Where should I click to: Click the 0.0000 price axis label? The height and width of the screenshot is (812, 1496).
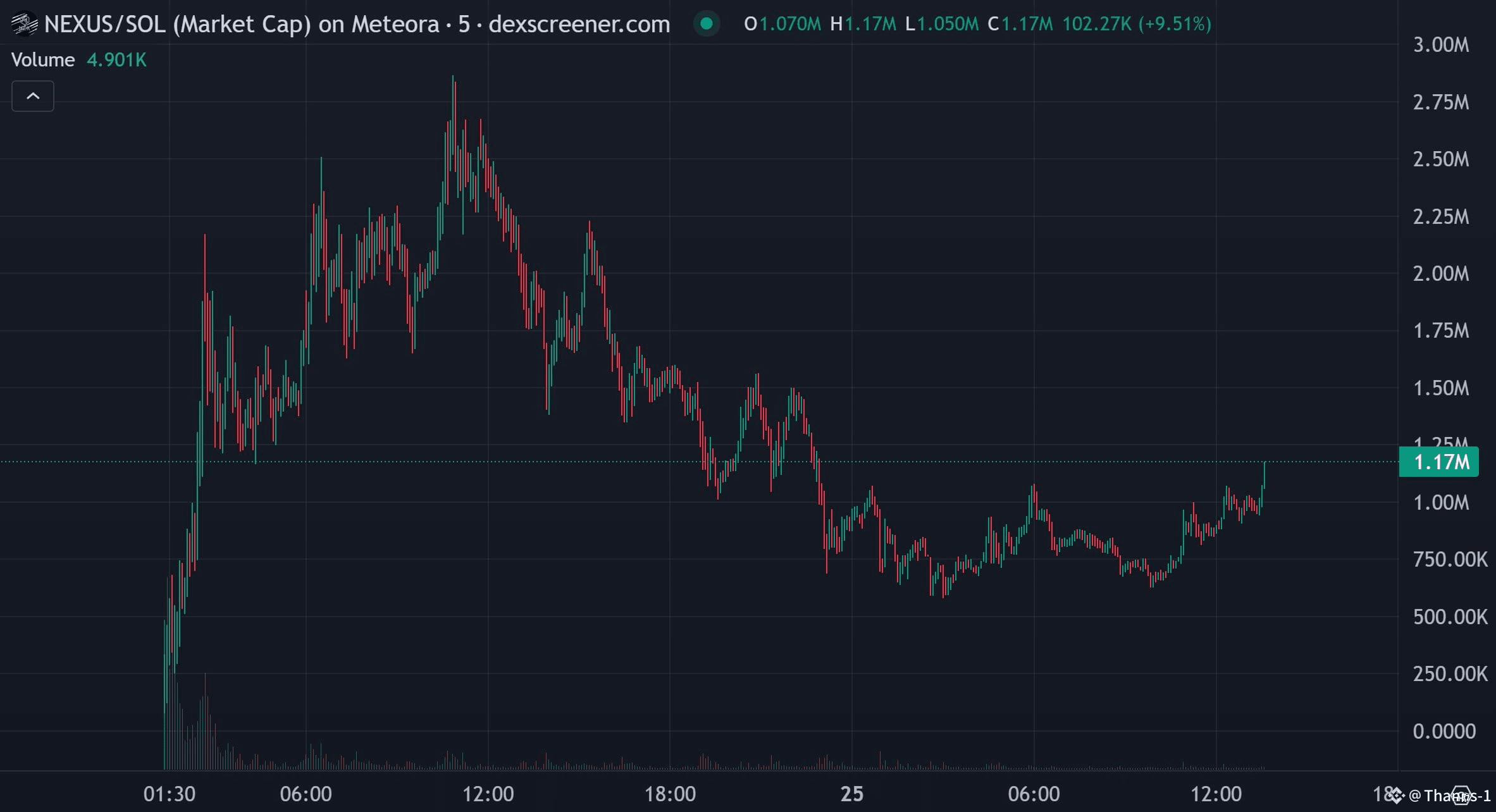(1444, 731)
